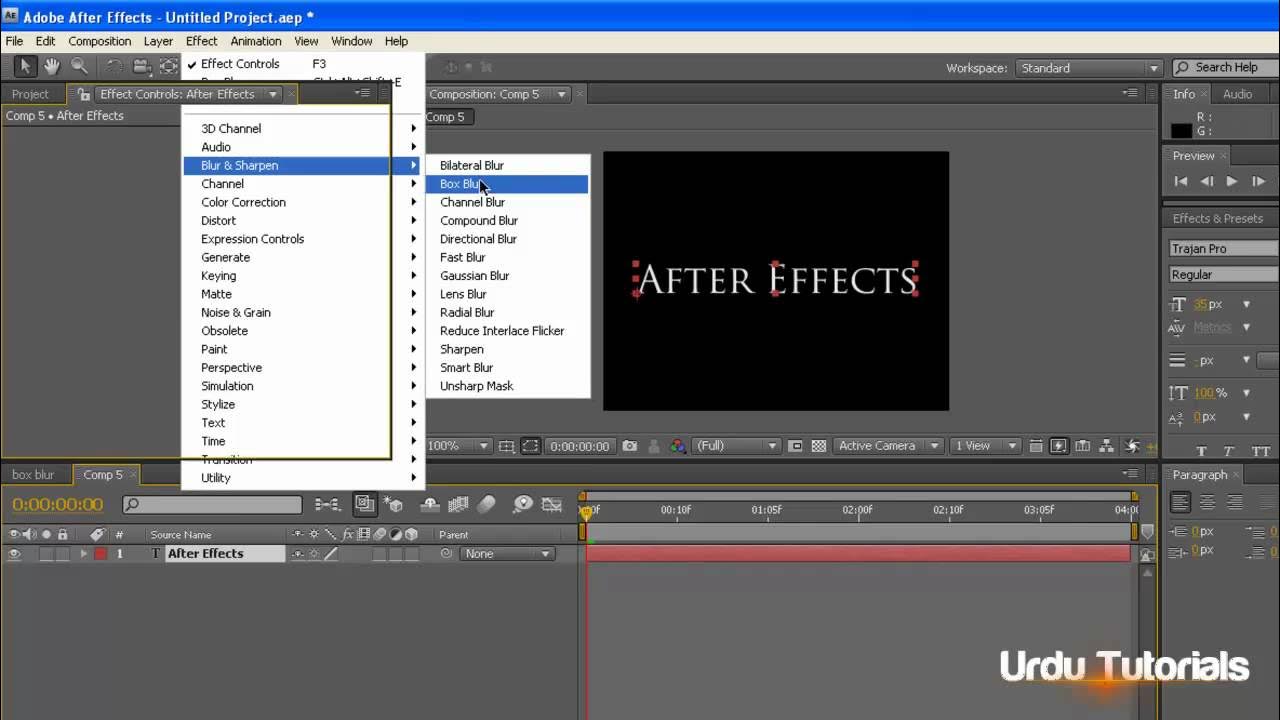Toggle quality switch on layer 1

[x=330, y=554]
